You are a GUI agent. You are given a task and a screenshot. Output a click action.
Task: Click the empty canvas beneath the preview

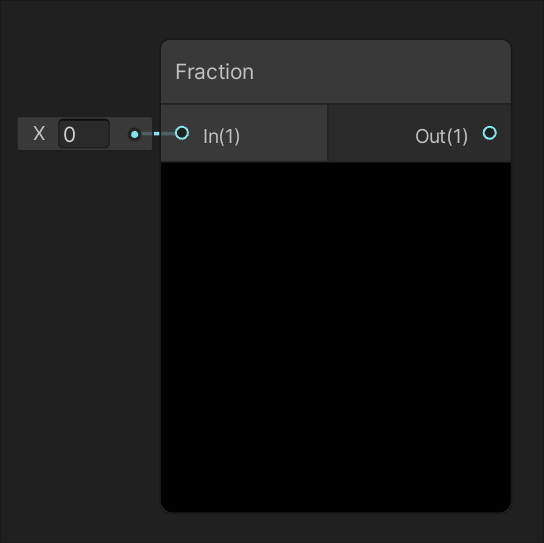pos(336,527)
